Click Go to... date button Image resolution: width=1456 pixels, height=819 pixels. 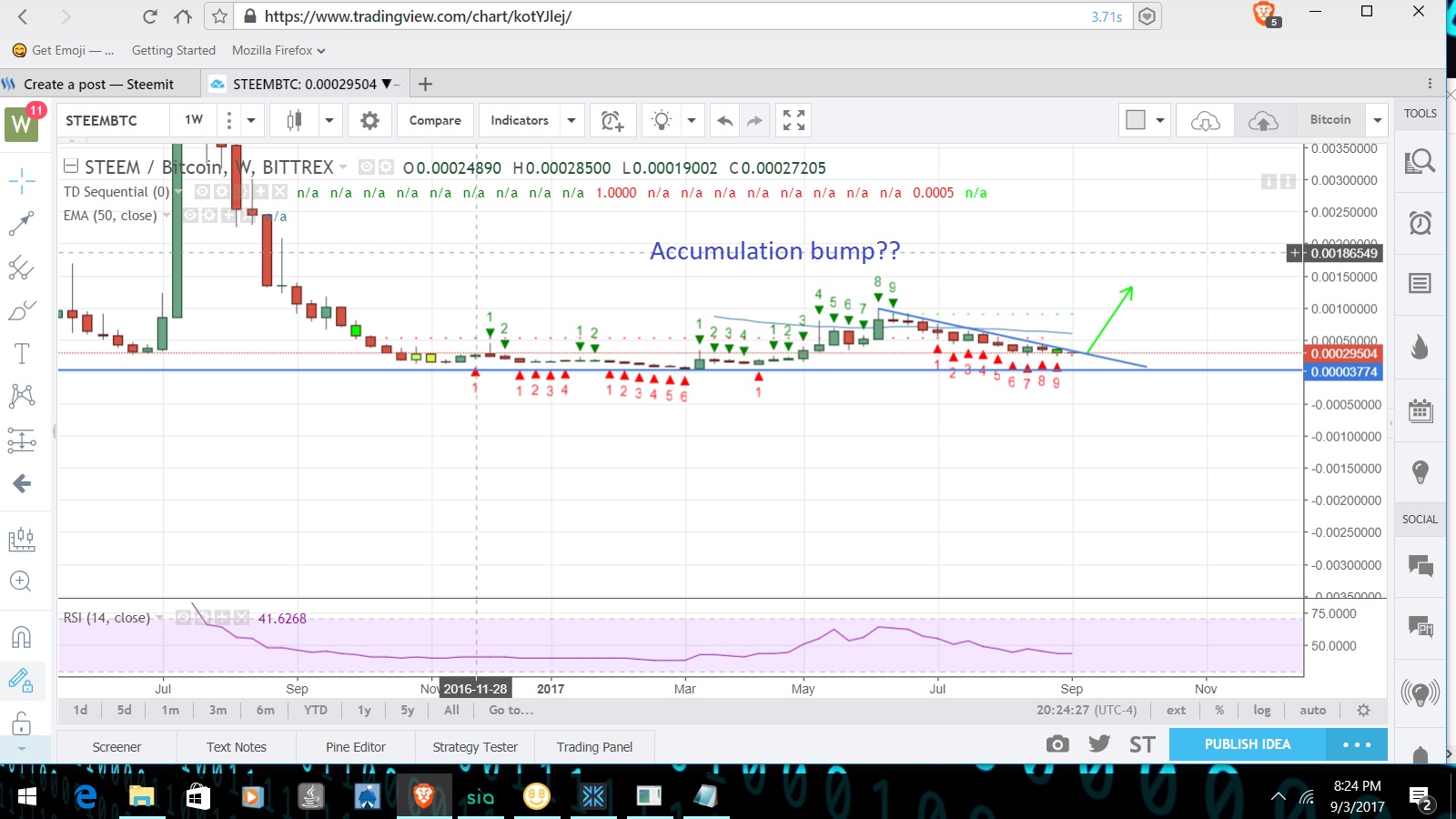point(511,710)
